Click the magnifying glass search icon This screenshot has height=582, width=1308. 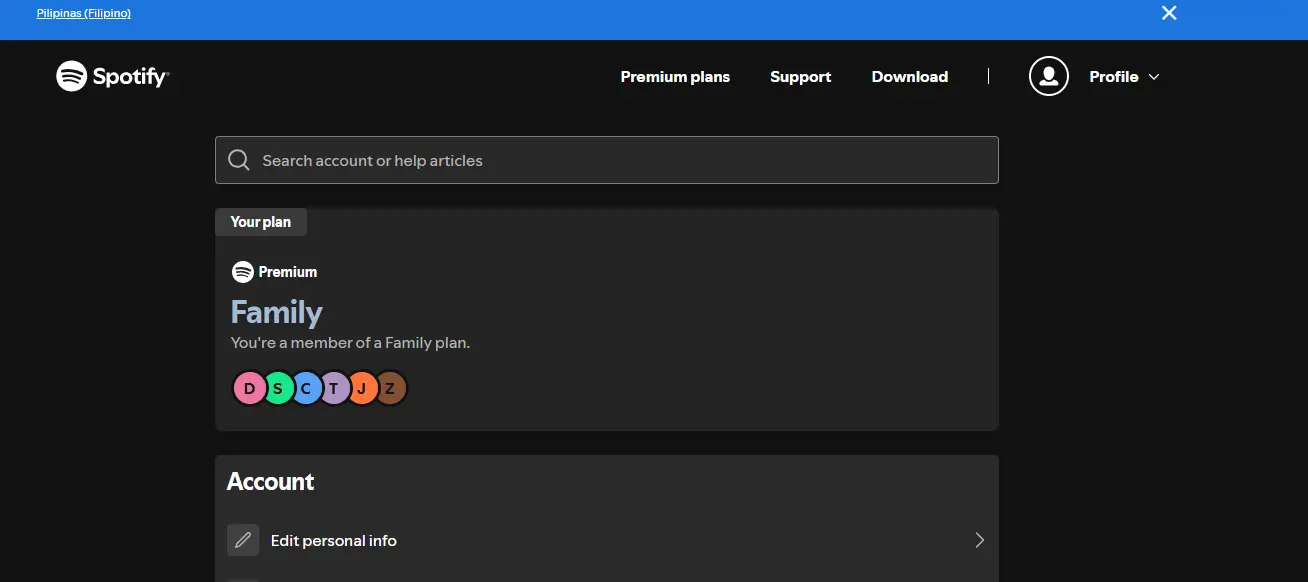coord(239,160)
